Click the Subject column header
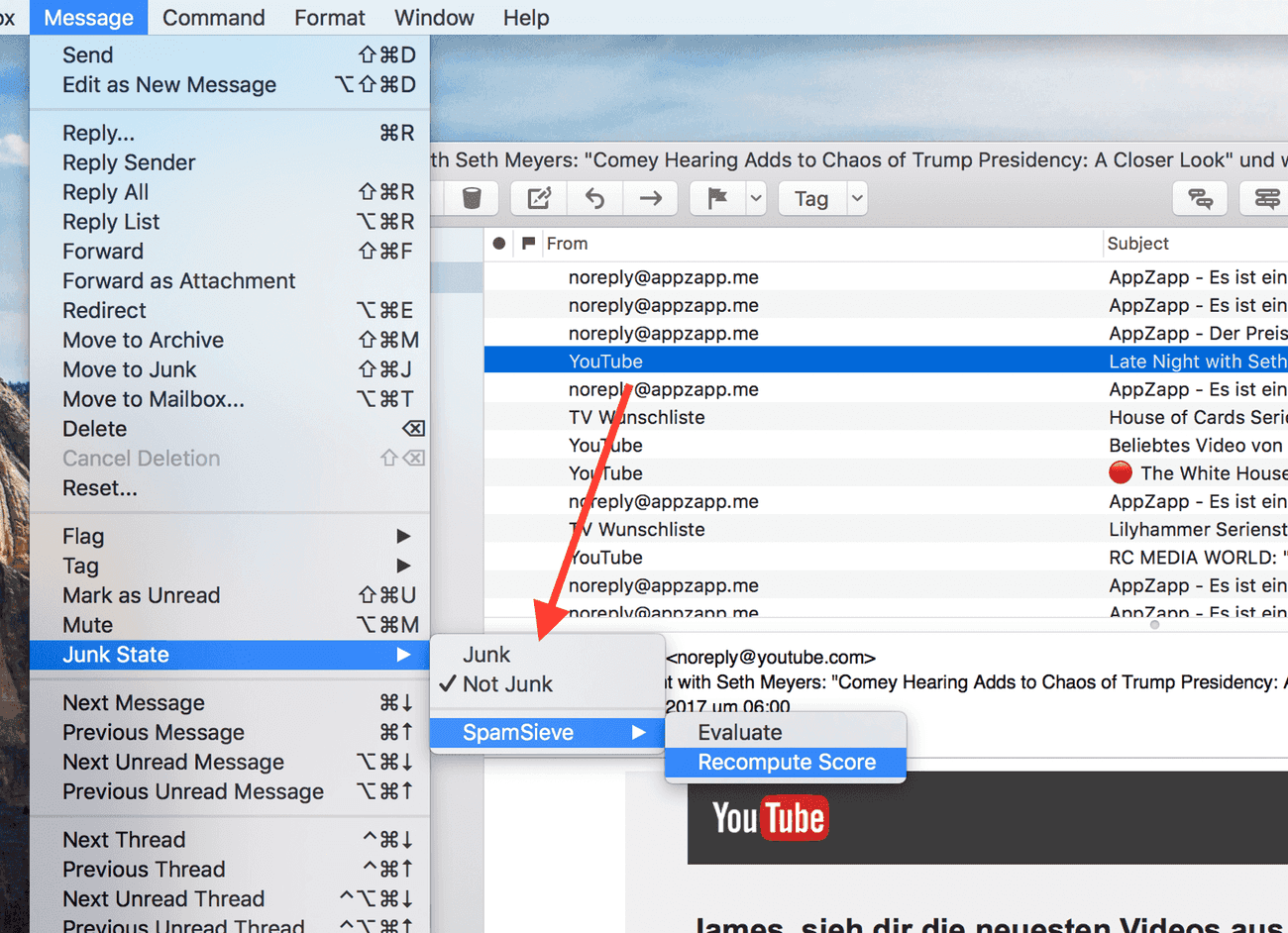 1137,244
